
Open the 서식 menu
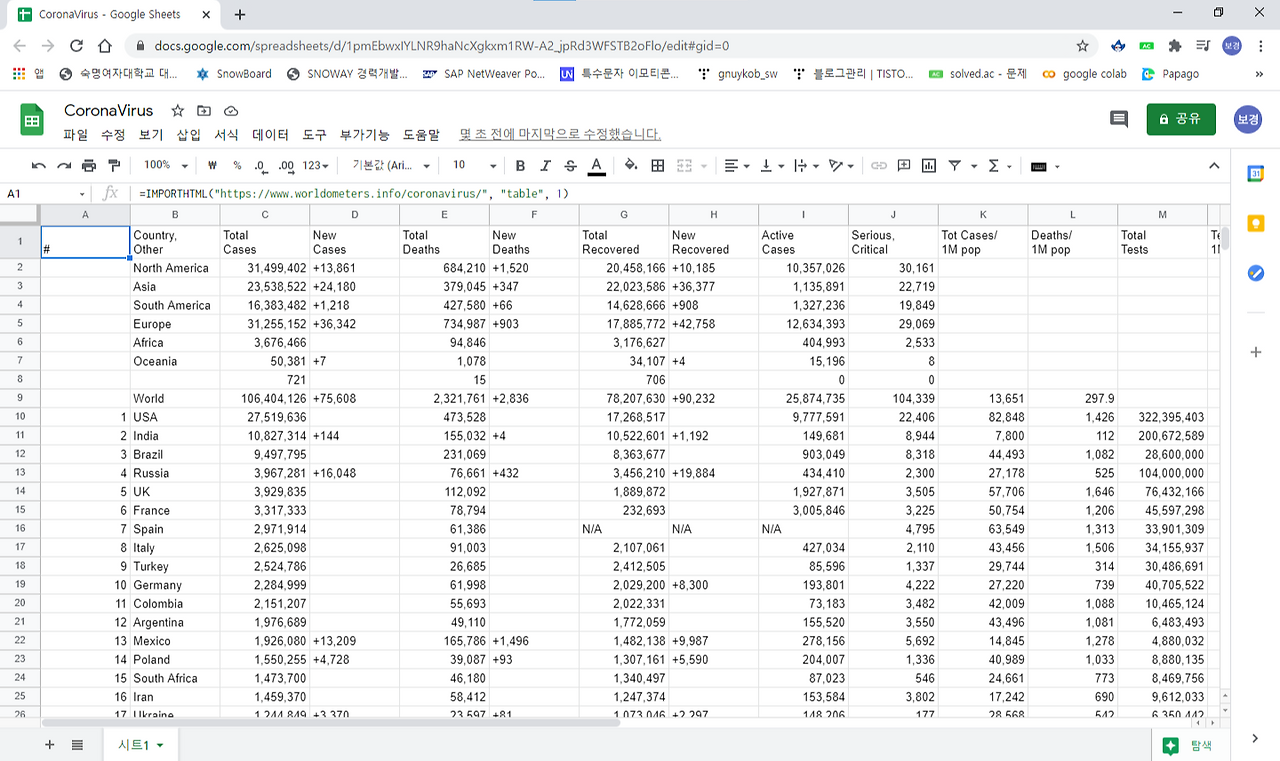[x=227, y=135]
